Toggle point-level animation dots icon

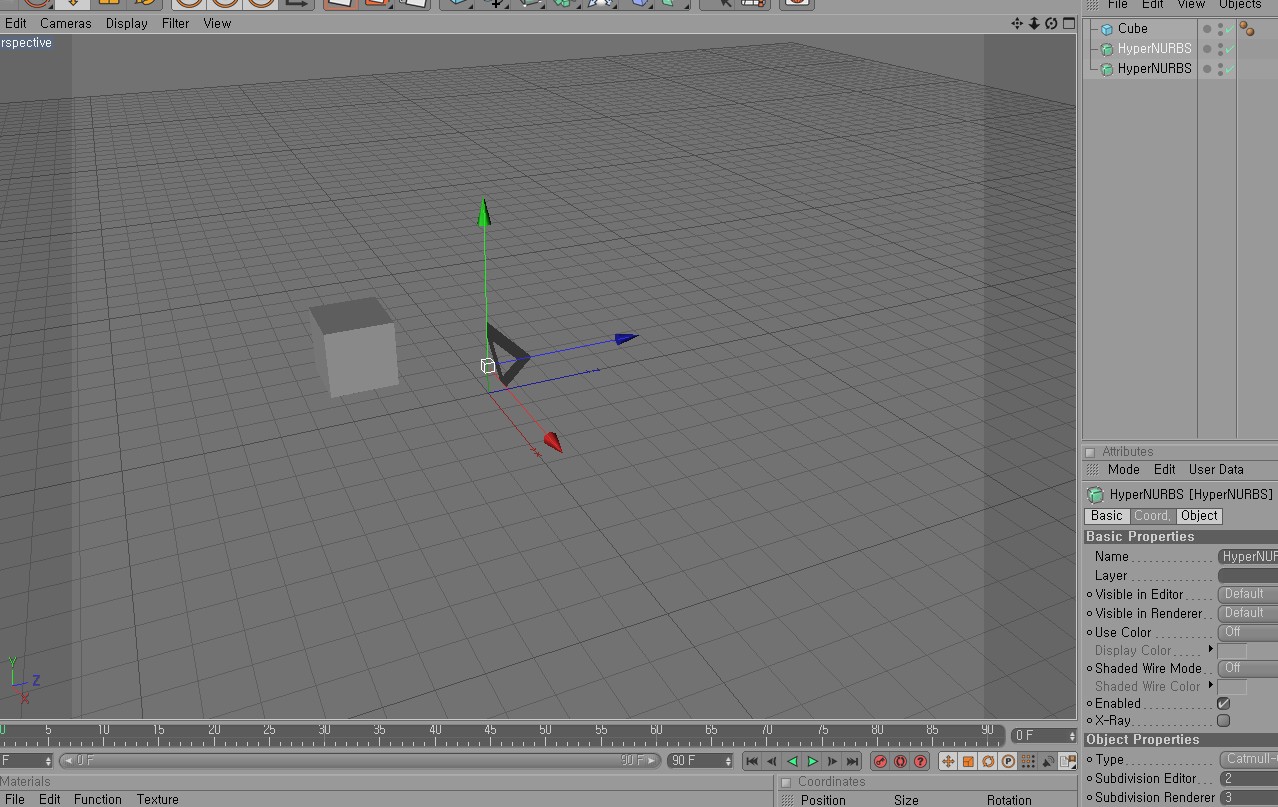click(1028, 761)
